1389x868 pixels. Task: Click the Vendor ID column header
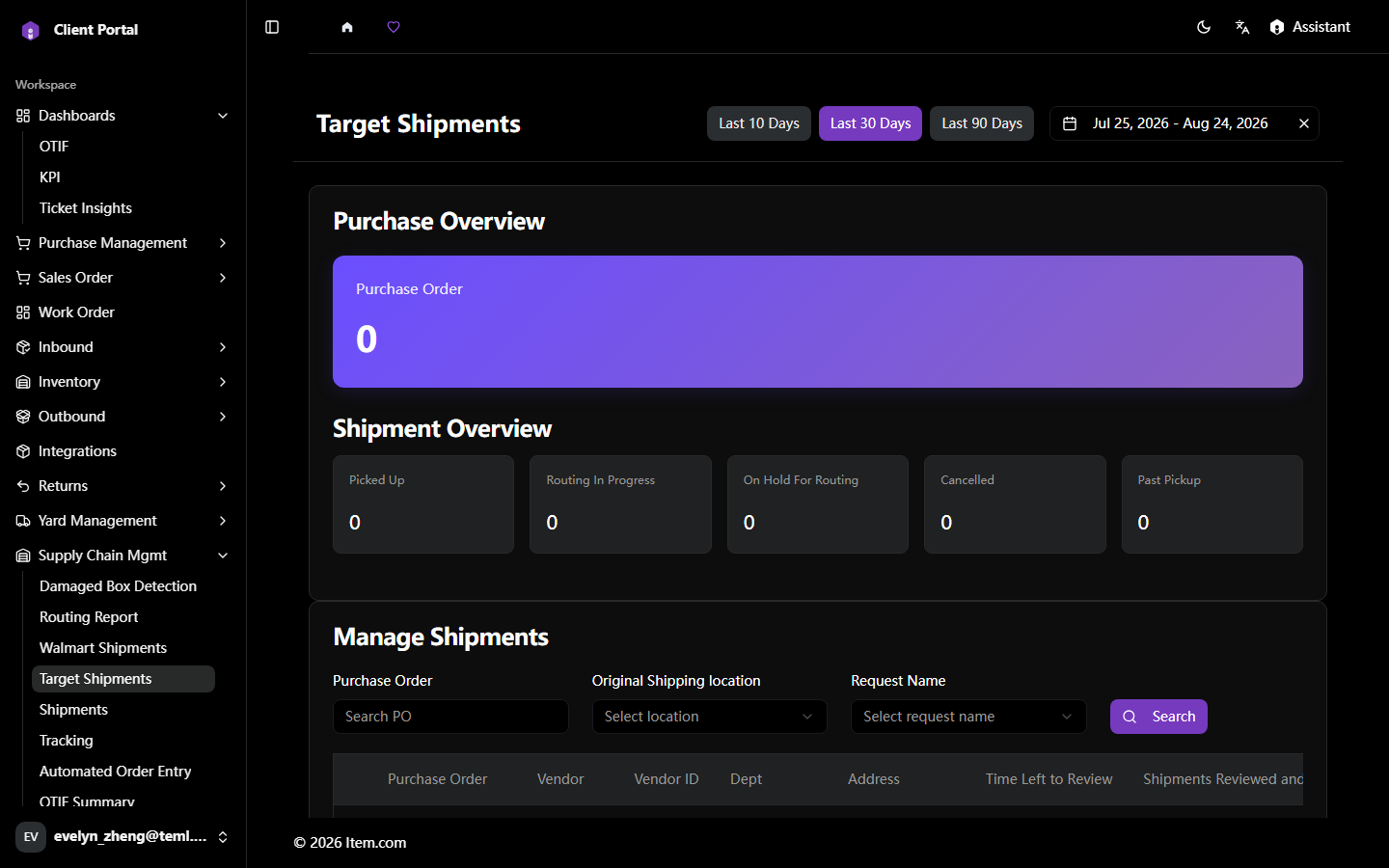[667, 779]
